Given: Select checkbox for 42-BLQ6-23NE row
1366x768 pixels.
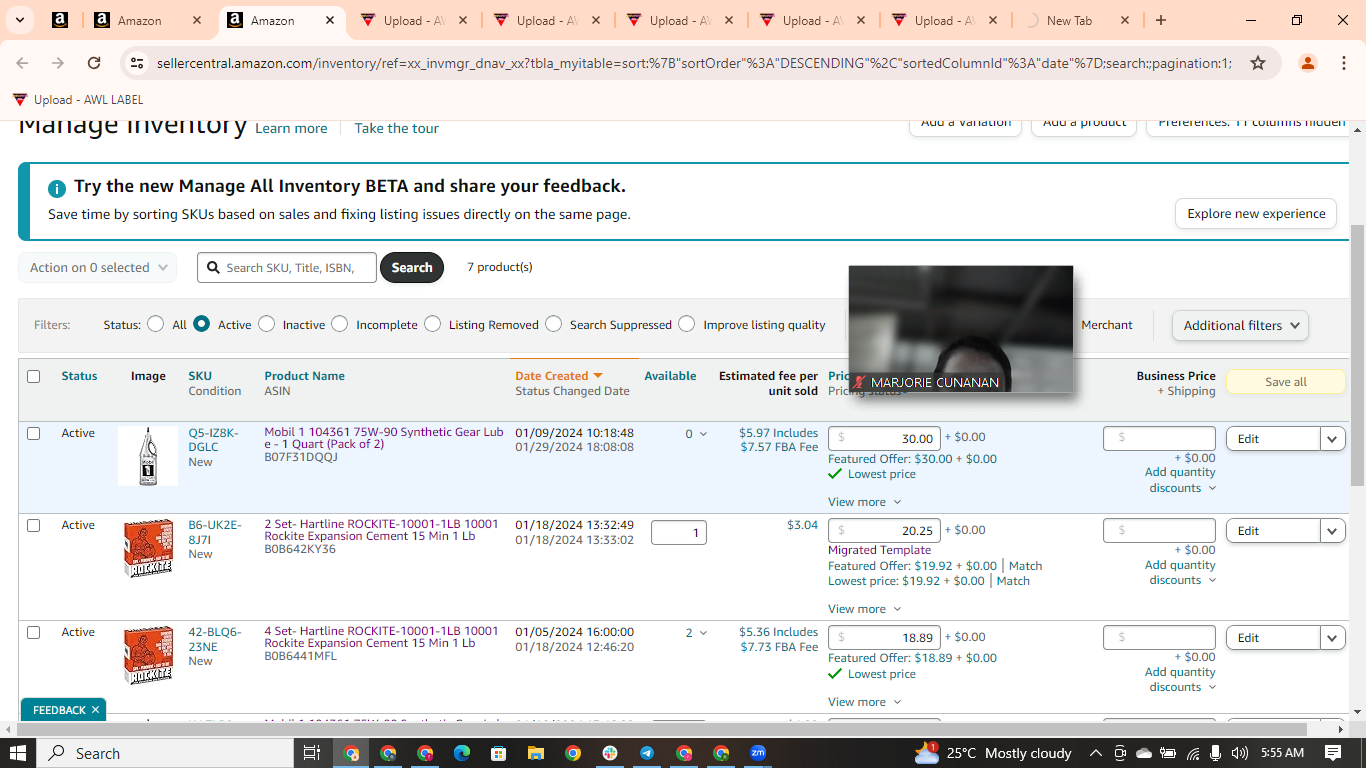Looking at the screenshot, I should click(x=33, y=632).
